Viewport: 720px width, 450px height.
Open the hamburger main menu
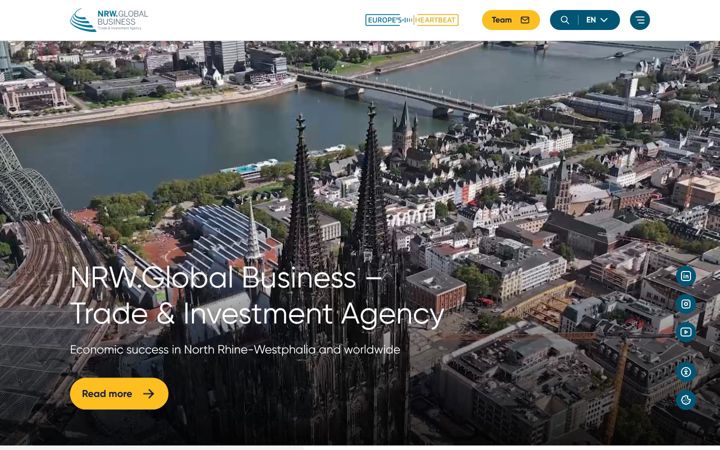click(x=640, y=20)
